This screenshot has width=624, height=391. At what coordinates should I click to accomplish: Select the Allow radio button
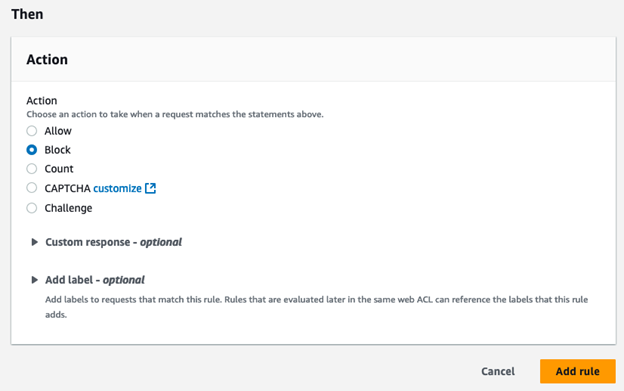[x=32, y=131]
